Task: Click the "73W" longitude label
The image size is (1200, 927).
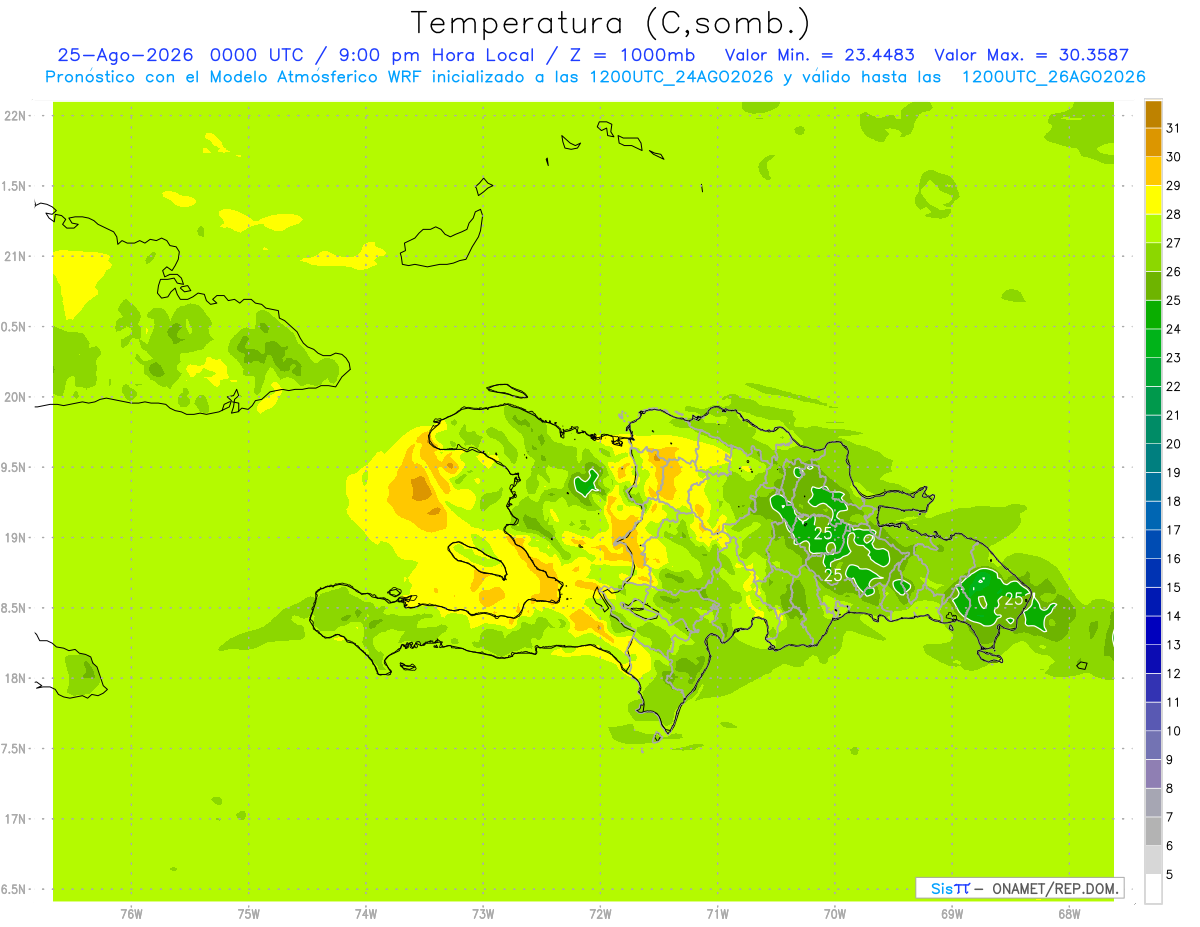Action: 483,914
